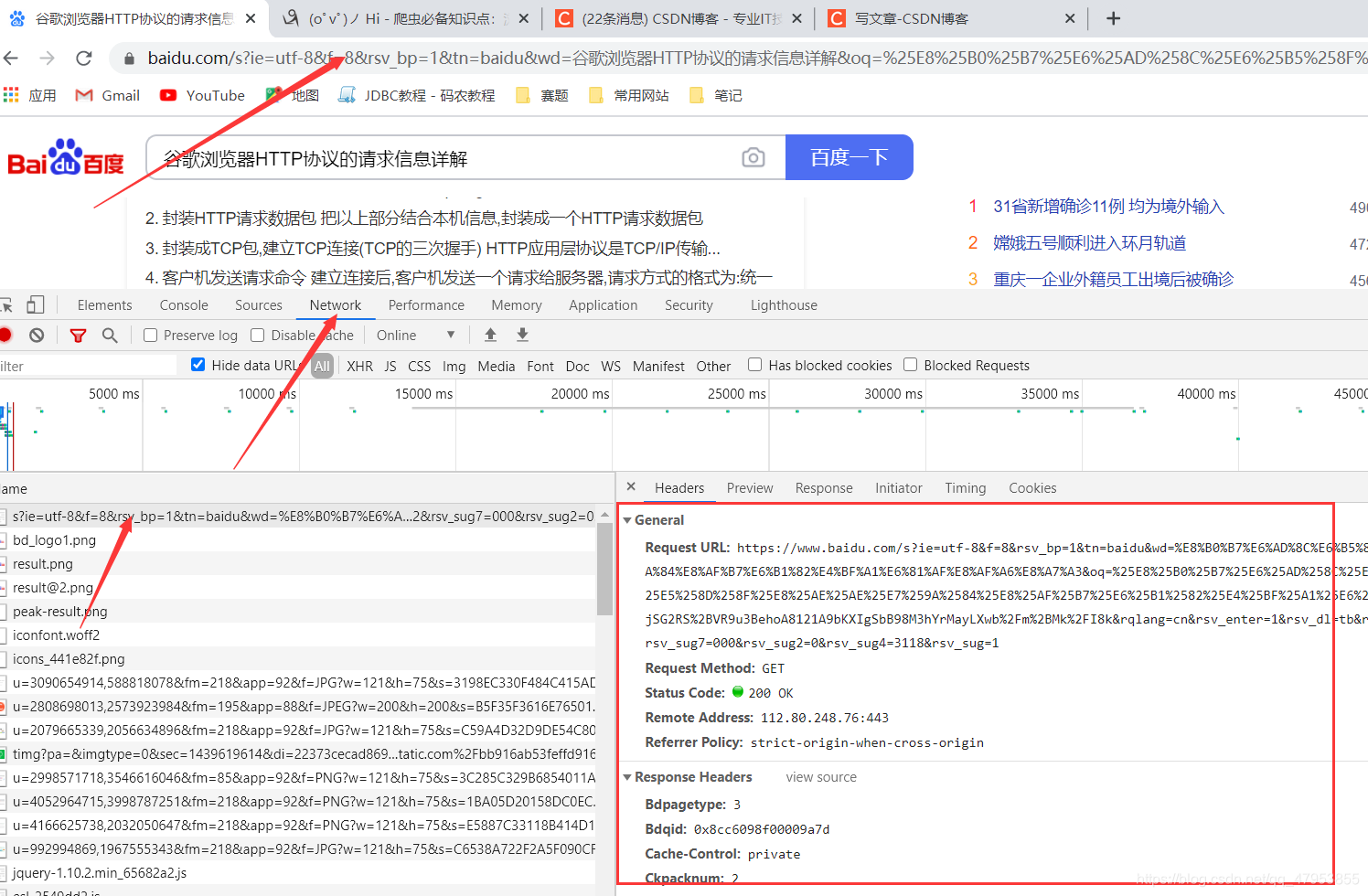
Task: Open the Performance panel tab
Action: pos(426,305)
